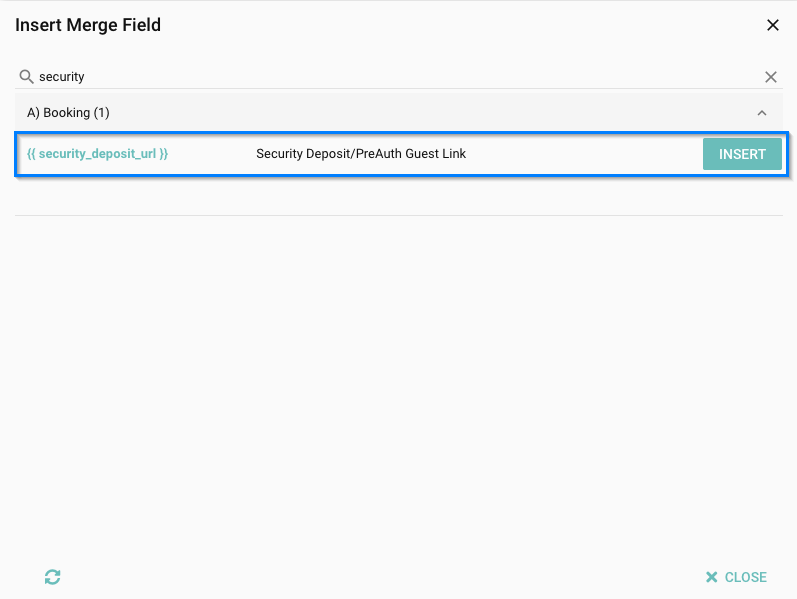Viewport: 797px width, 599px height.
Task: Focus the search field containing "security"
Action: [400, 77]
